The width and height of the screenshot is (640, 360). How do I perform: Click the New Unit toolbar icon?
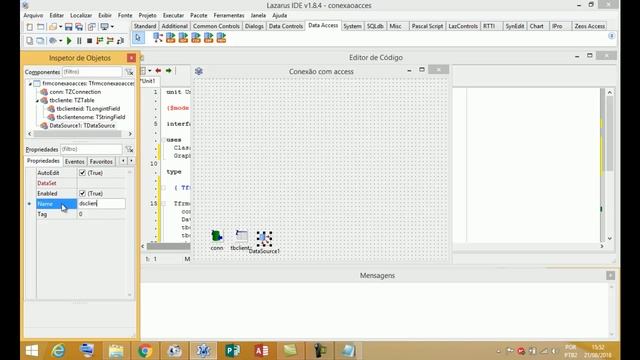pos(29,27)
